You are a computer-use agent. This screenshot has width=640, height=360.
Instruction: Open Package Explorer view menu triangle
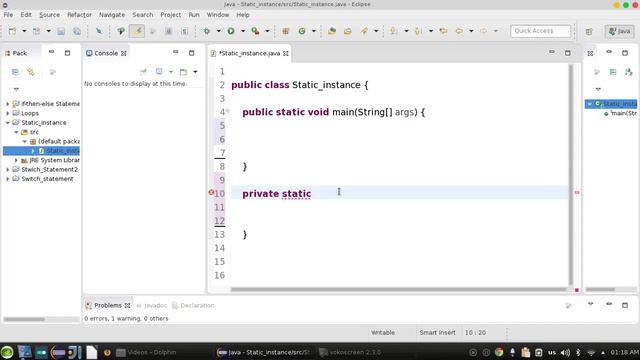tap(16, 89)
